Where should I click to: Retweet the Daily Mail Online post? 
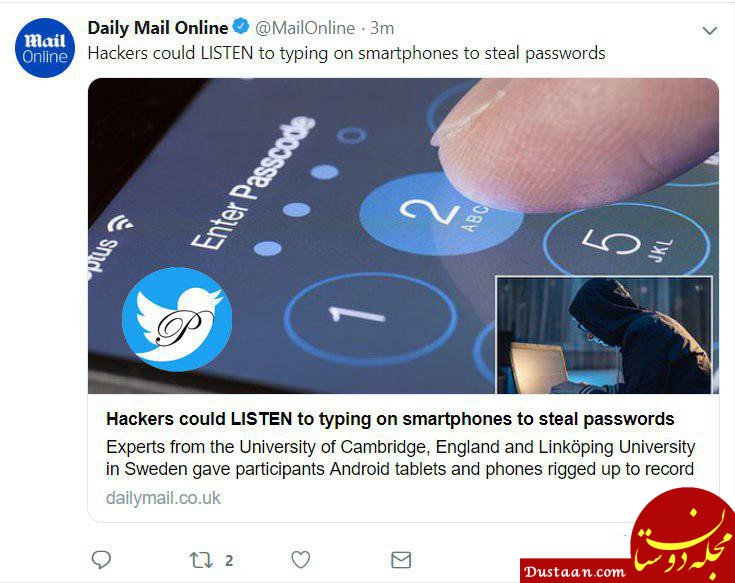(201, 560)
